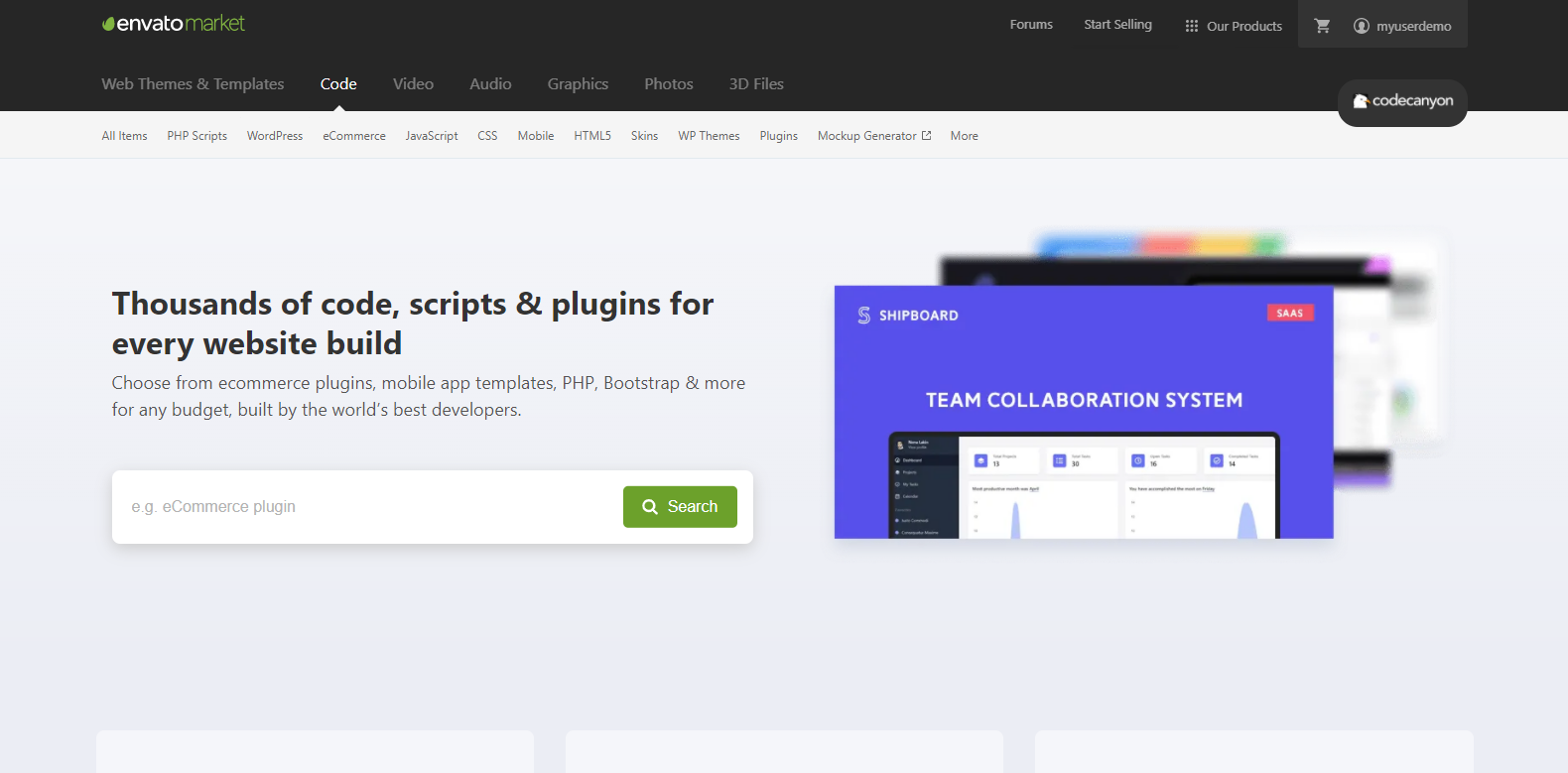
Task: Open the myuserdemo account menu
Action: pos(1402,26)
